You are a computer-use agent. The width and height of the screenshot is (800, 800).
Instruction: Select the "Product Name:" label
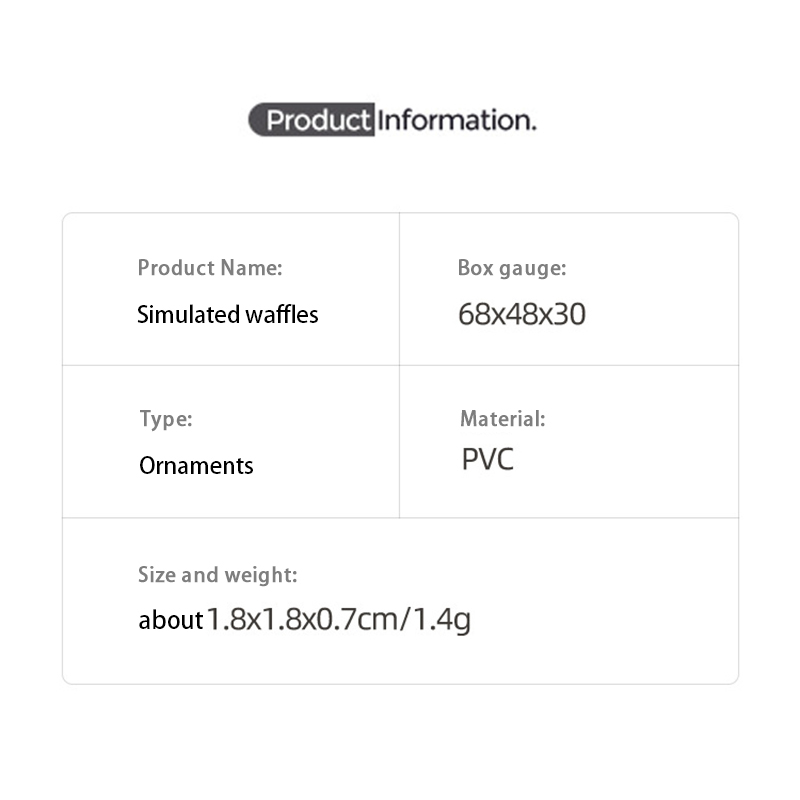click(210, 268)
